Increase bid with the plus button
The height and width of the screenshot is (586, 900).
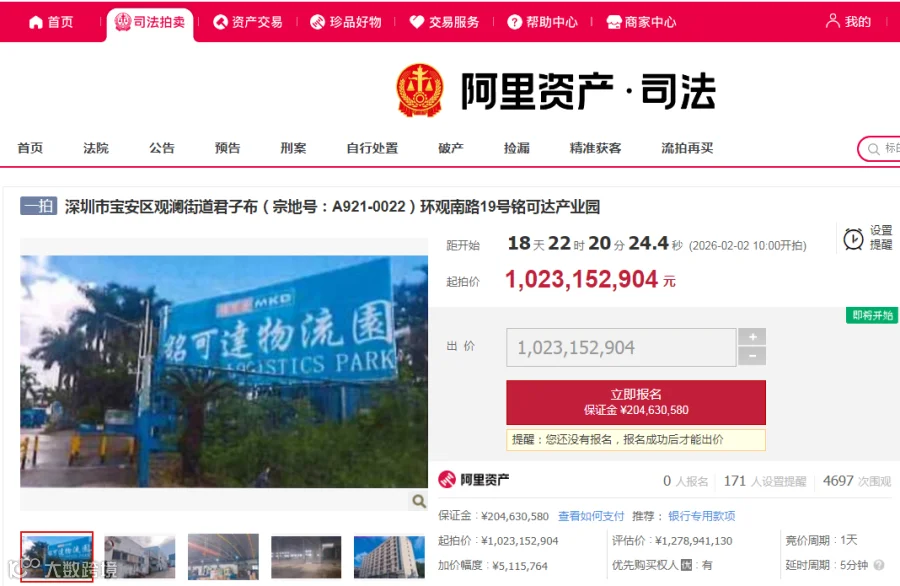point(752,337)
